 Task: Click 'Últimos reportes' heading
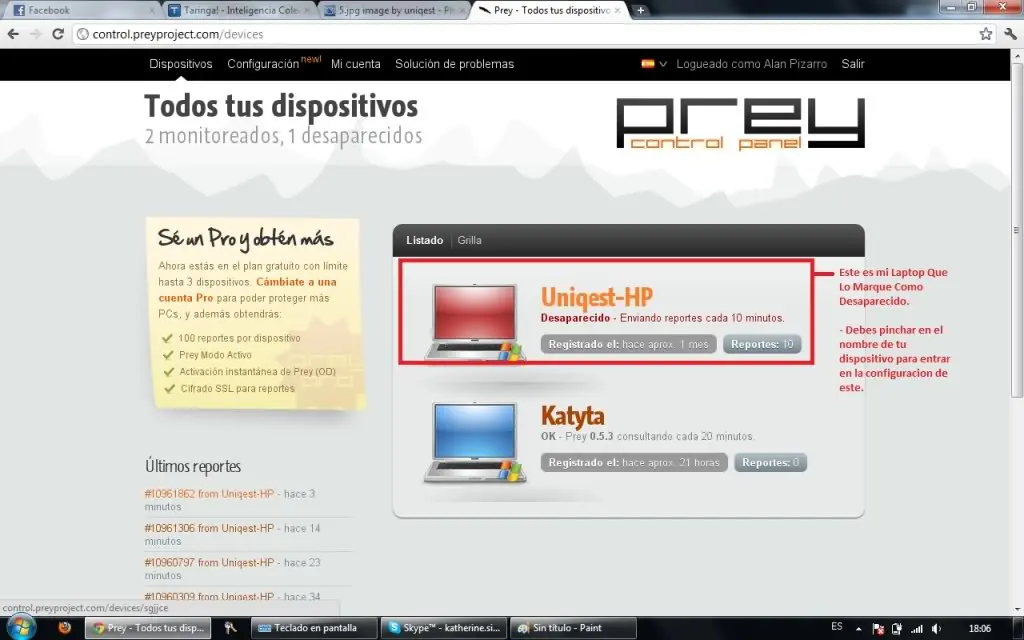click(193, 466)
